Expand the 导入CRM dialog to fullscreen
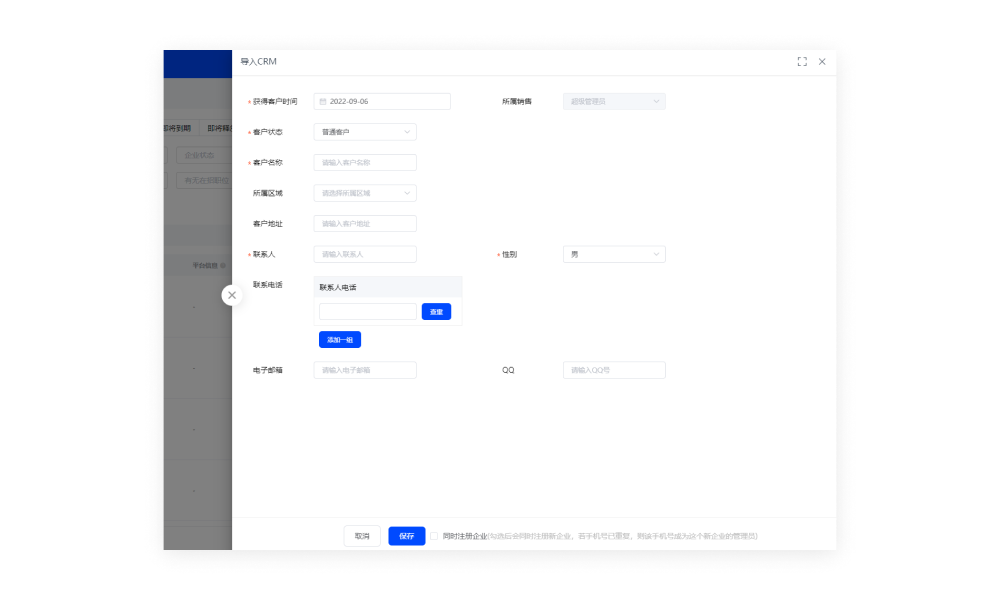1000x600 pixels. [x=802, y=62]
